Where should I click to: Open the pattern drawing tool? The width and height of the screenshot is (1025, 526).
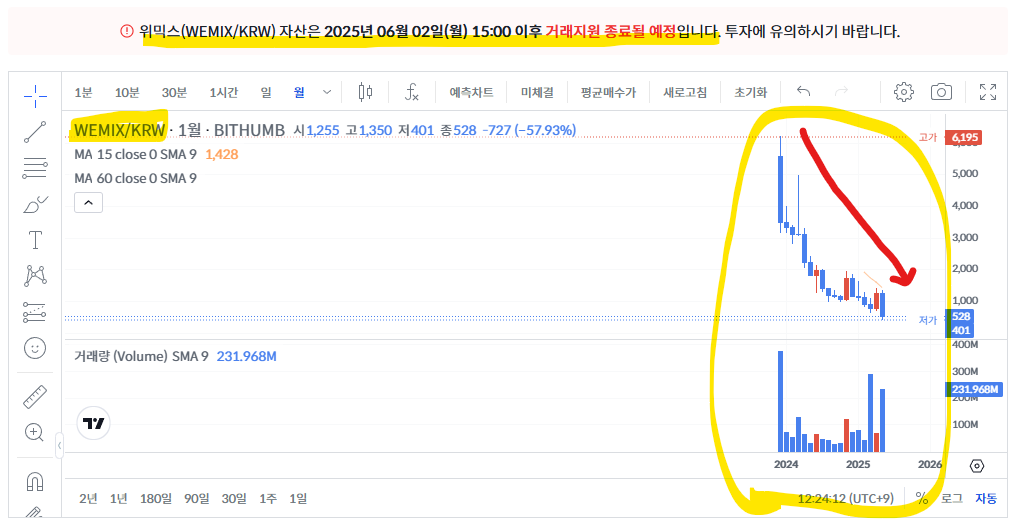35,276
